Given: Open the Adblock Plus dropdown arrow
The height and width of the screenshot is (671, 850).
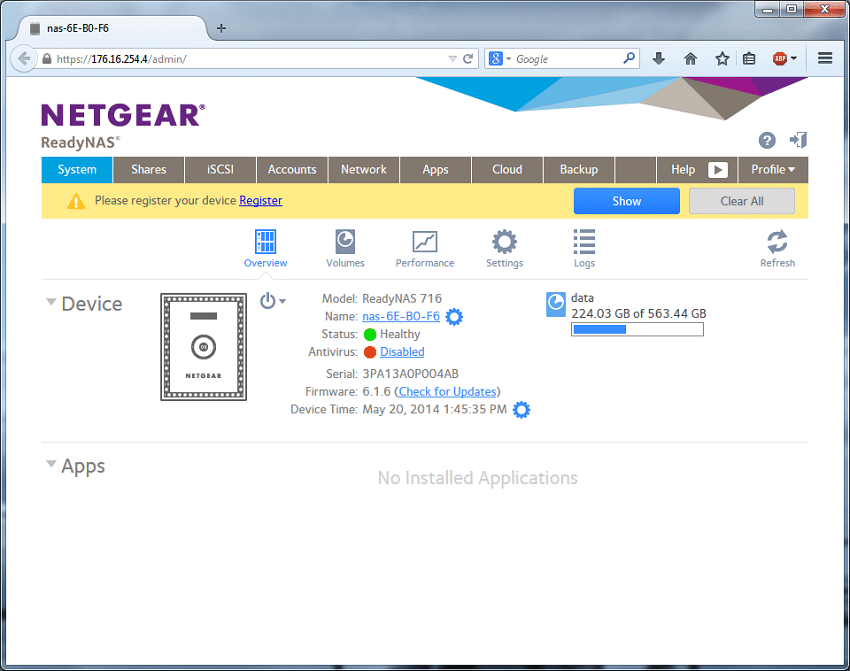Looking at the screenshot, I should point(794,59).
